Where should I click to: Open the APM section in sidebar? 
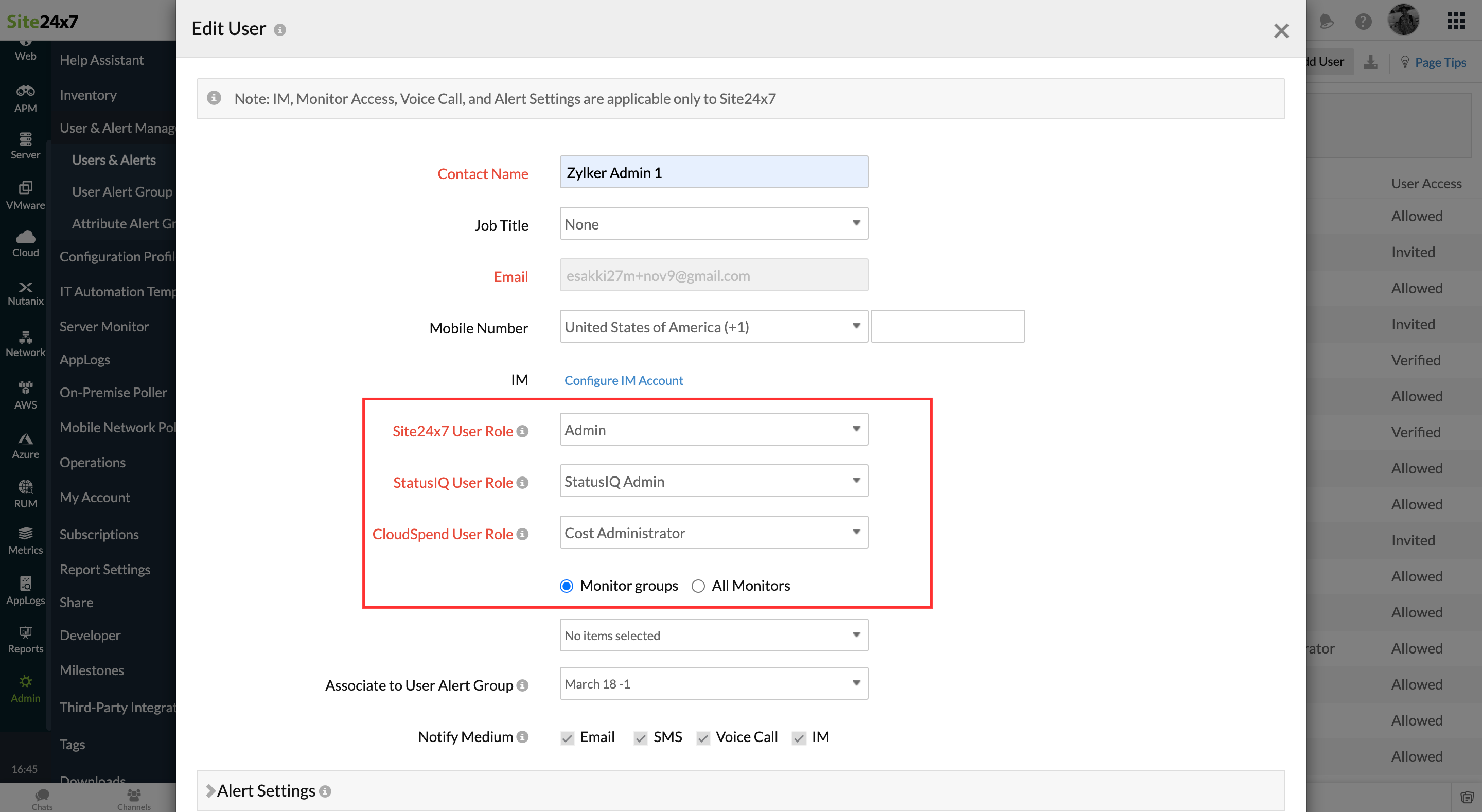click(25, 98)
